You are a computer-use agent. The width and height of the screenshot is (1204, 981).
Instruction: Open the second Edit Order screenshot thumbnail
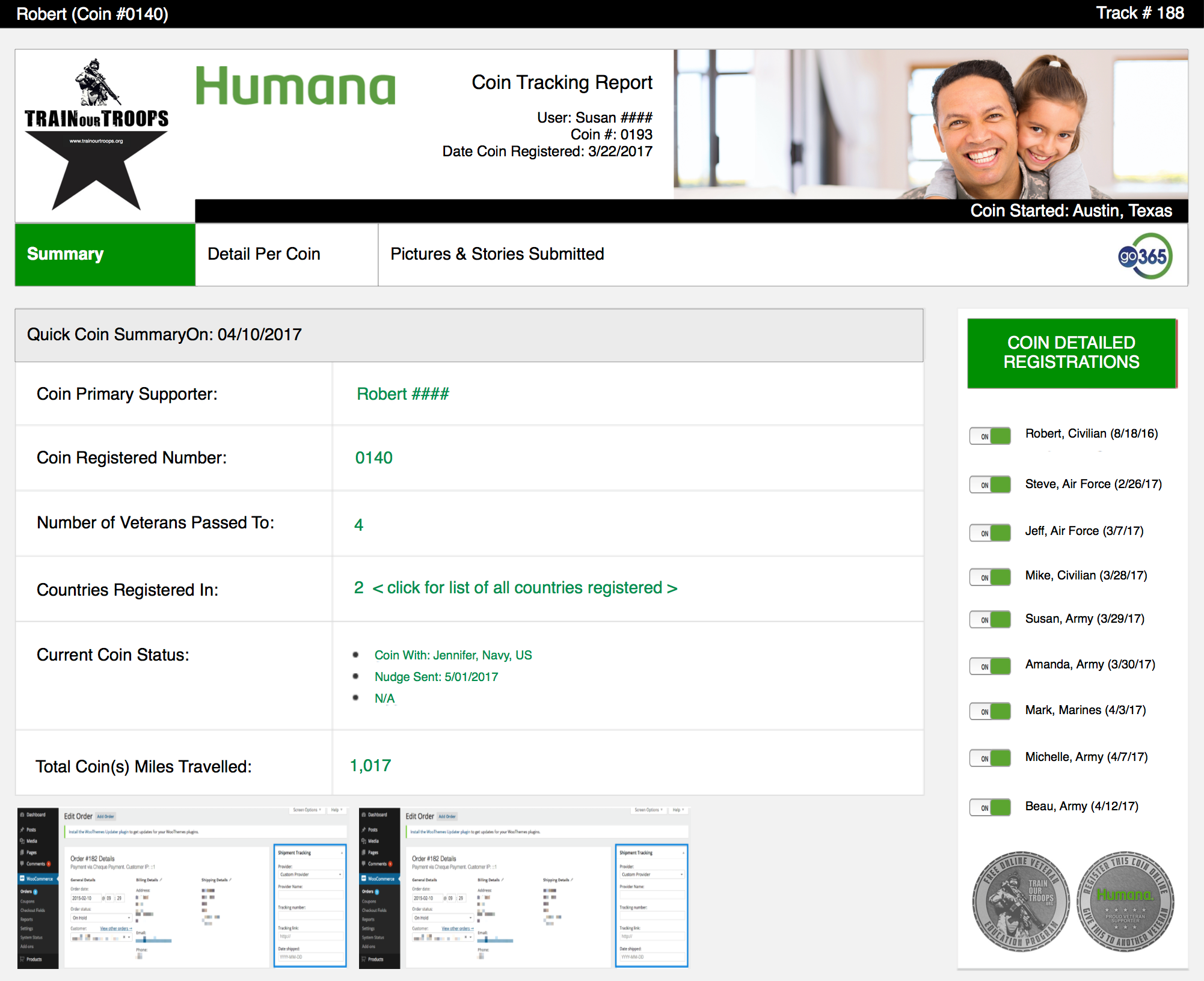coord(524,888)
